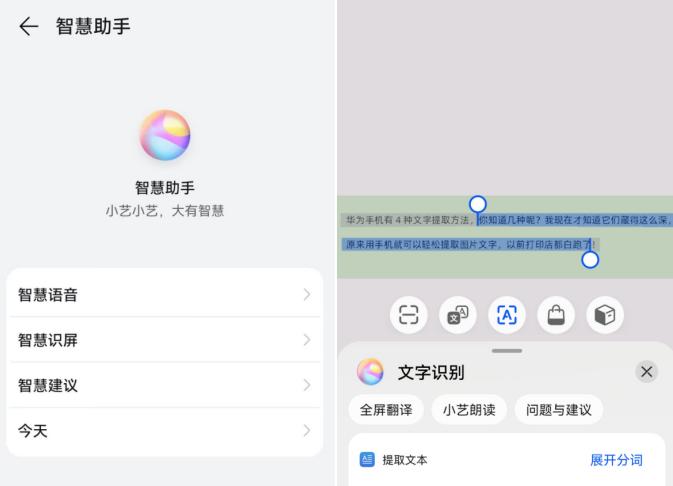Expand chevron on 智慧建议 row

point(307,385)
